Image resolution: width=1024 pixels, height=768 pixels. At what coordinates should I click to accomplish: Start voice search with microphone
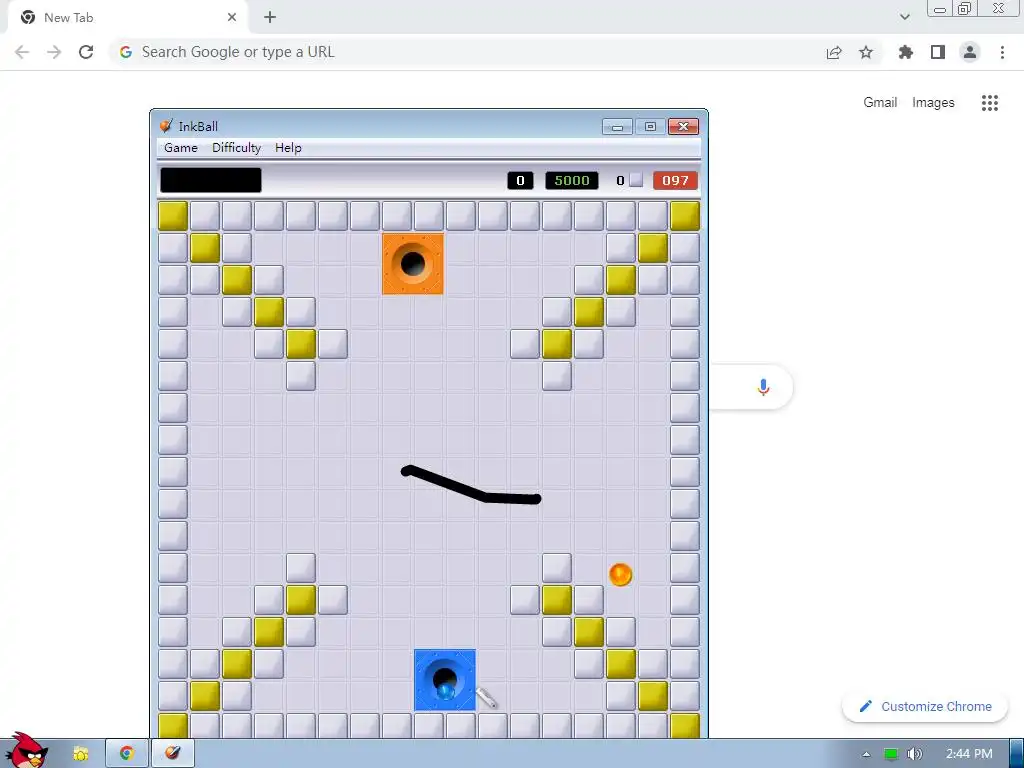pyautogui.click(x=763, y=387)
